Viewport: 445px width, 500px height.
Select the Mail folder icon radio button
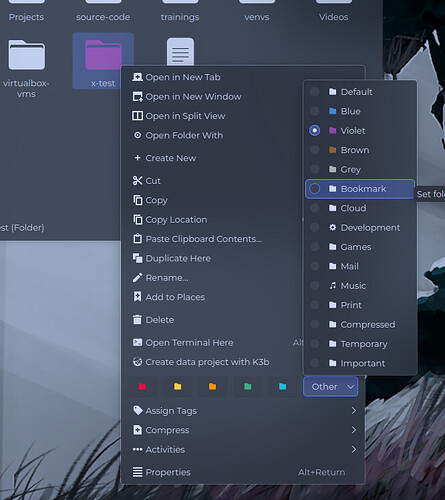click(315, 266)
